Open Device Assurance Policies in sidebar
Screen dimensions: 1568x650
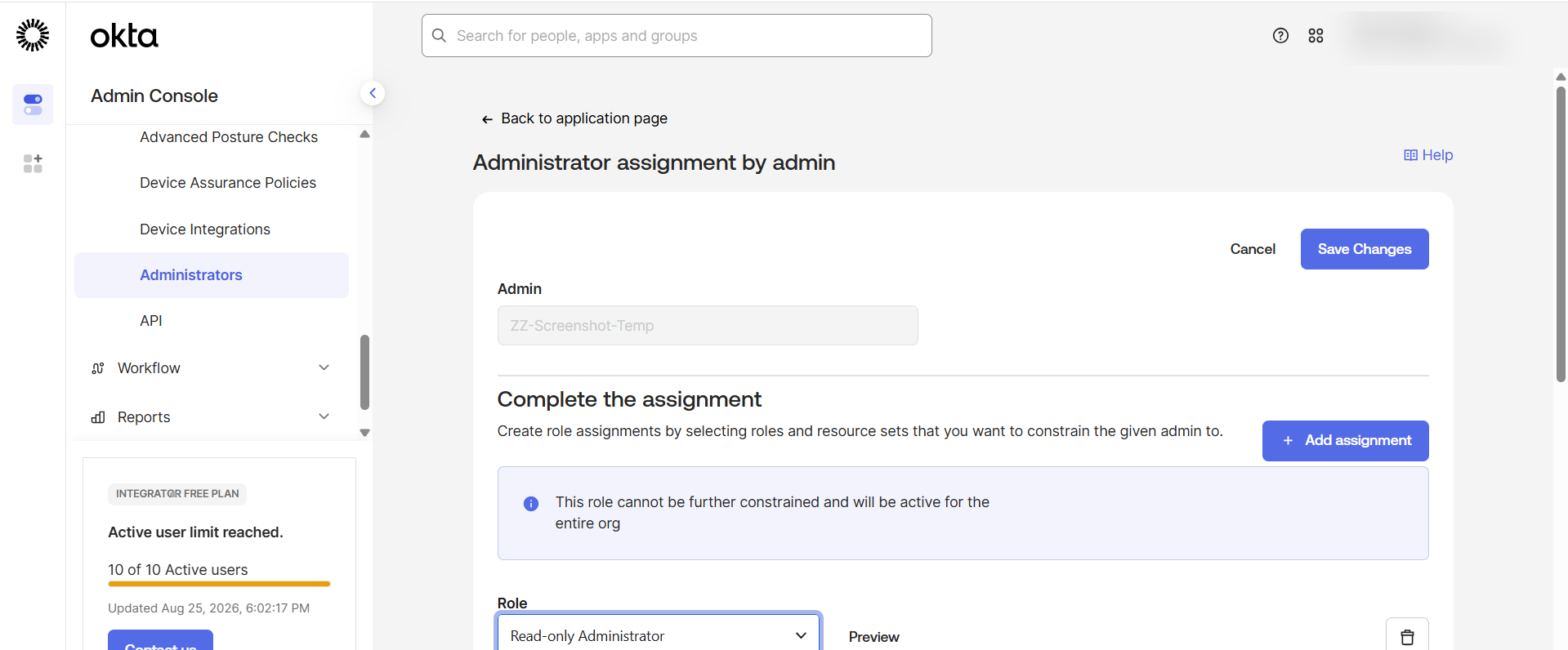tap(228, 183)
